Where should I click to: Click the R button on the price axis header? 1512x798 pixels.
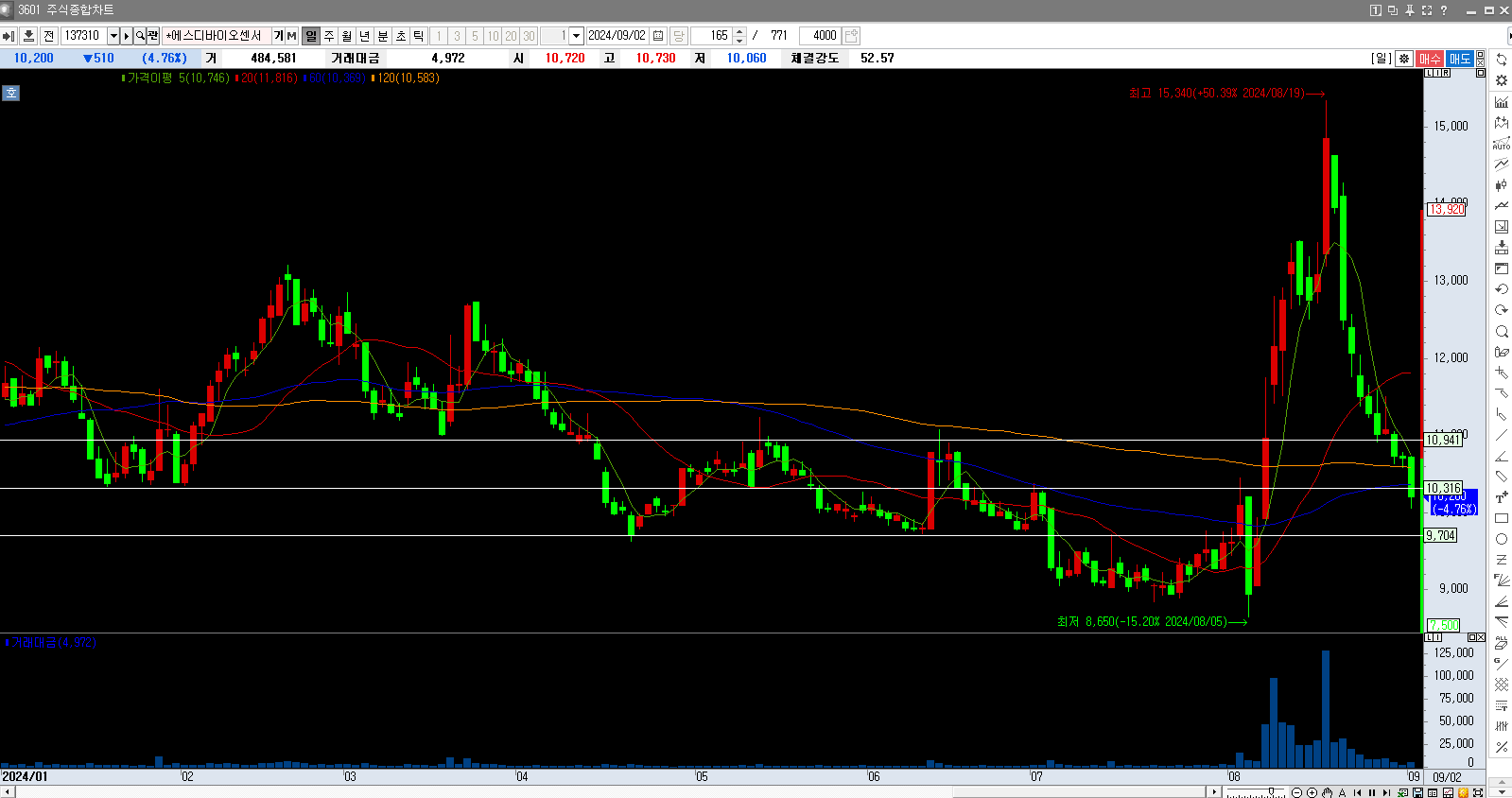tap(1446, 73)
